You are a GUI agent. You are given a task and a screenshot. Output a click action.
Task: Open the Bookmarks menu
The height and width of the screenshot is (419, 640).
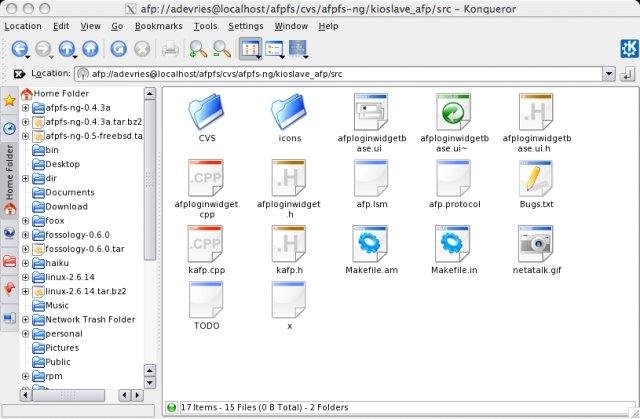(x=158, y=26)
